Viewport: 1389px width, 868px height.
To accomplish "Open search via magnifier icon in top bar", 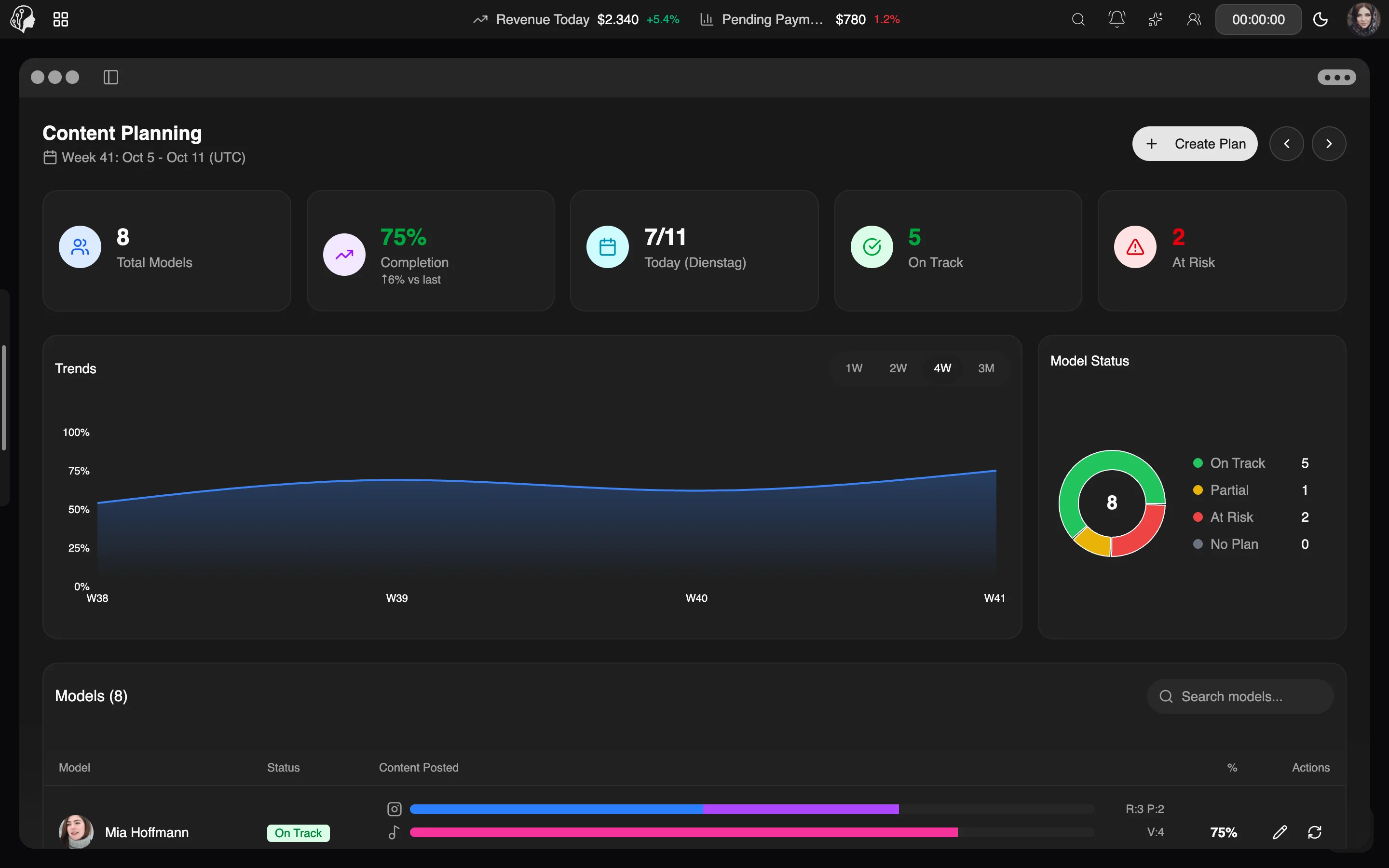I will tap(1078, 19).
